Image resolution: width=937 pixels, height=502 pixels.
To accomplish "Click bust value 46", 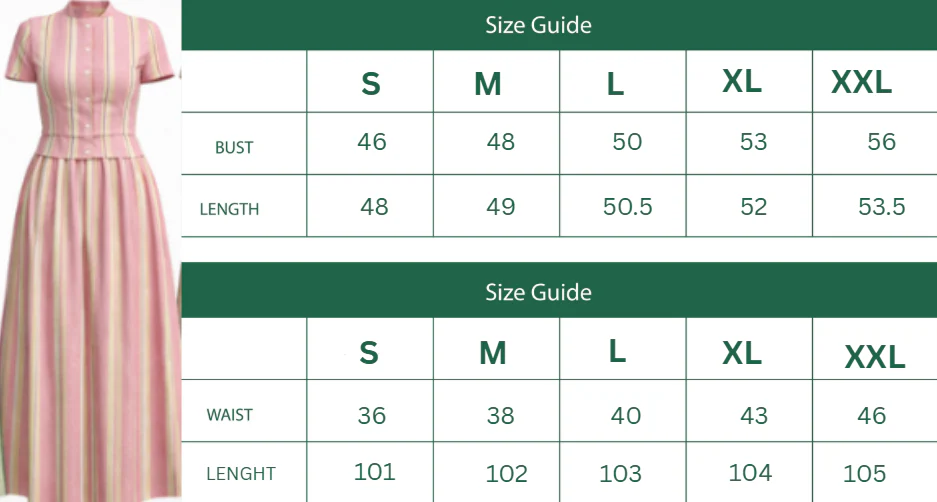I will (x=372, y=142).
